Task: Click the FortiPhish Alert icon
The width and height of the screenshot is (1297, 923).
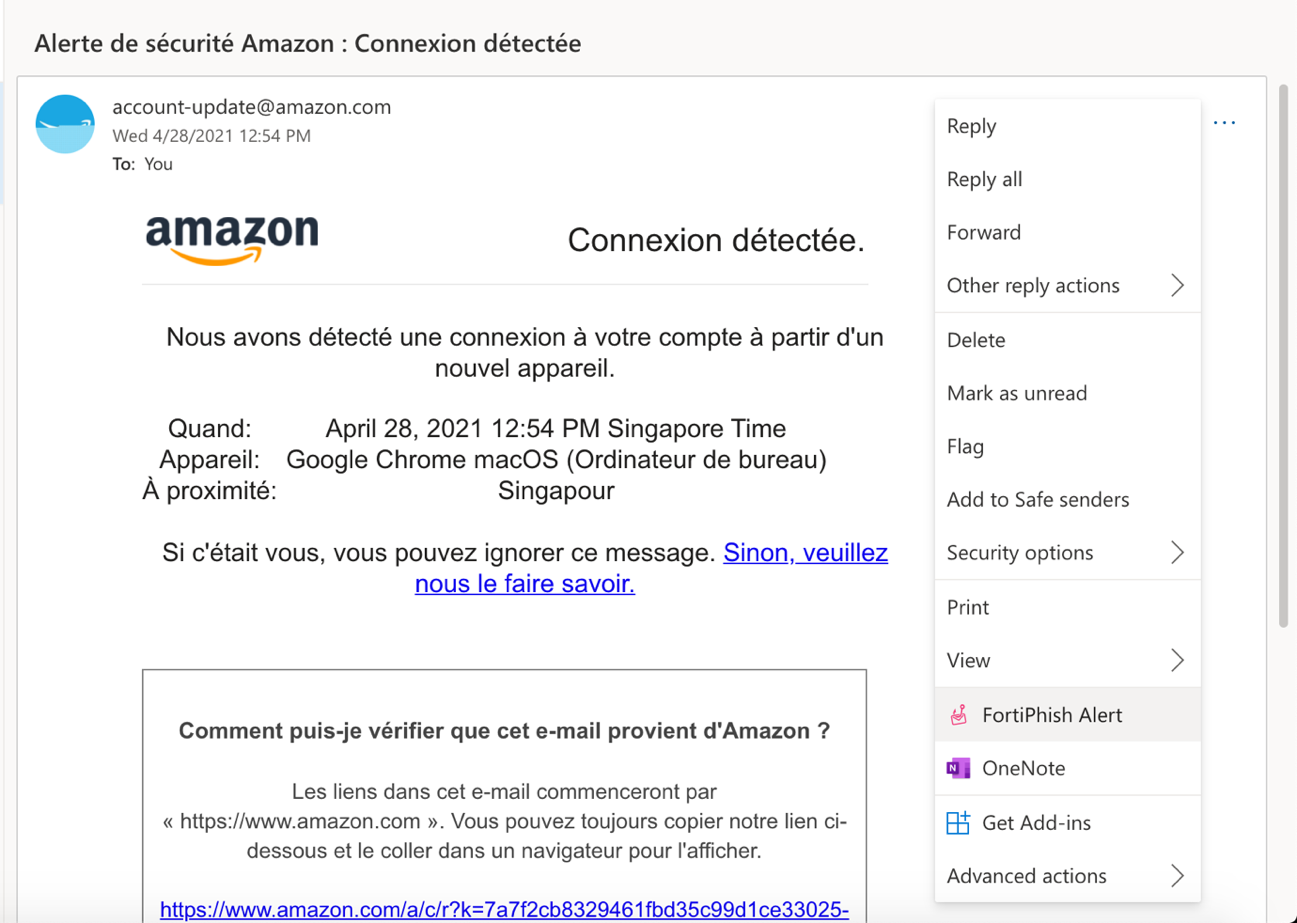Action: (958, 715)
